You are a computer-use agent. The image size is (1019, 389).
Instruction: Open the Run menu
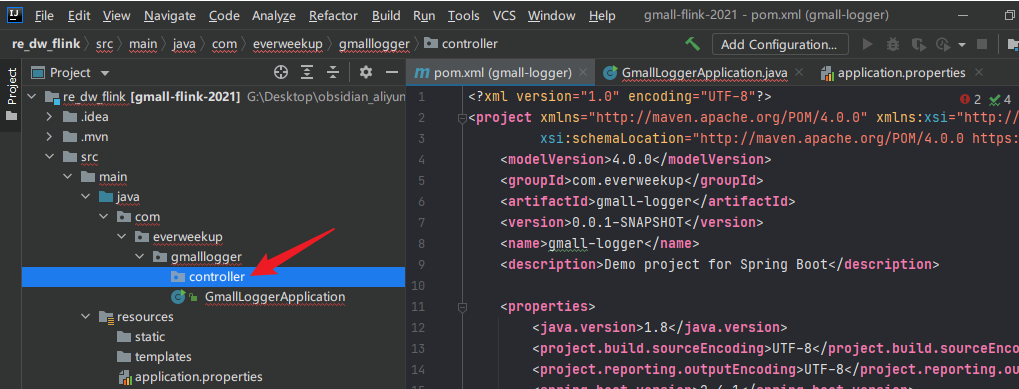click(x=424, y=16)
